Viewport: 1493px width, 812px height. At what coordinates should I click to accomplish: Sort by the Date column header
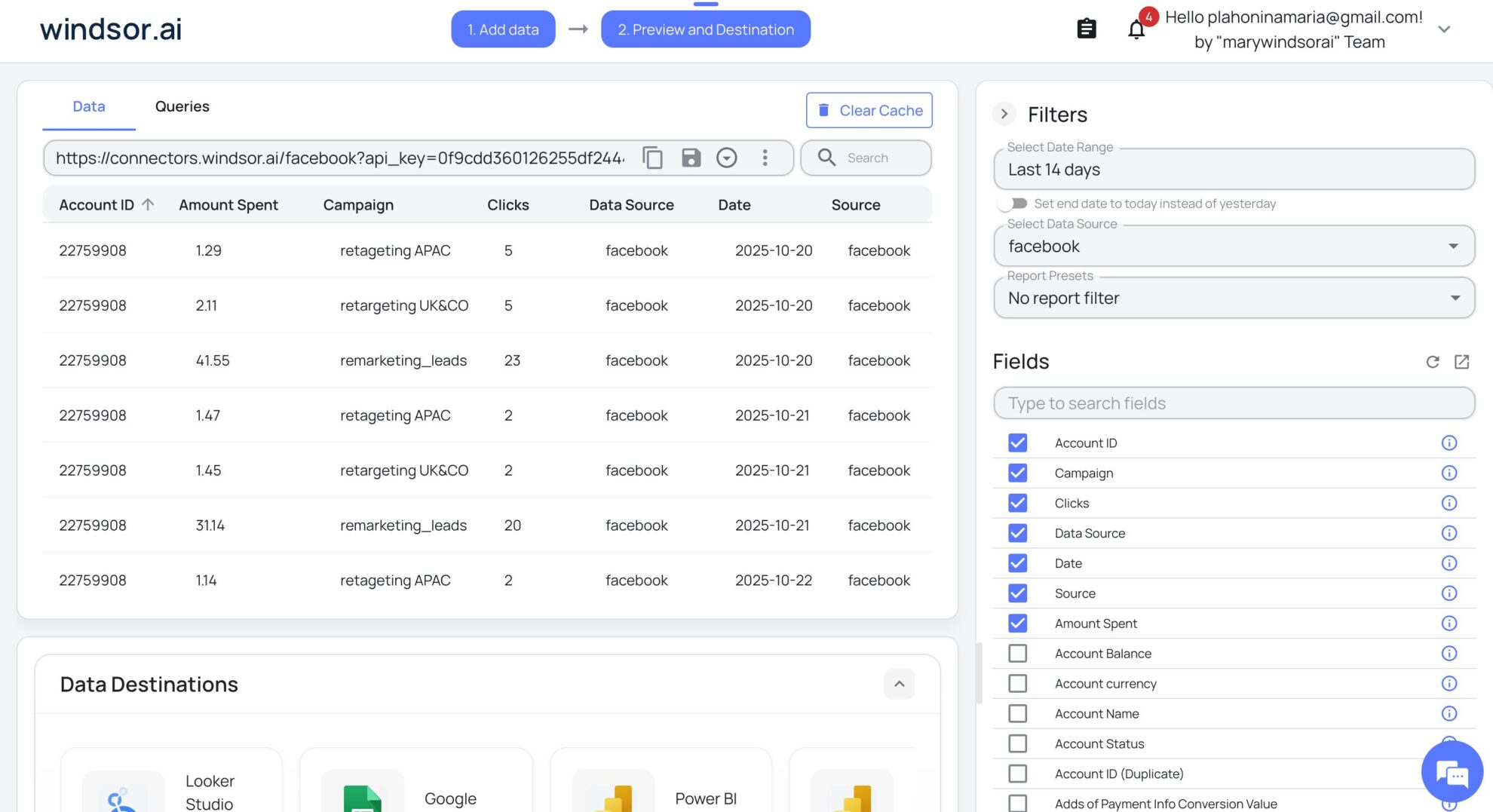734,204
